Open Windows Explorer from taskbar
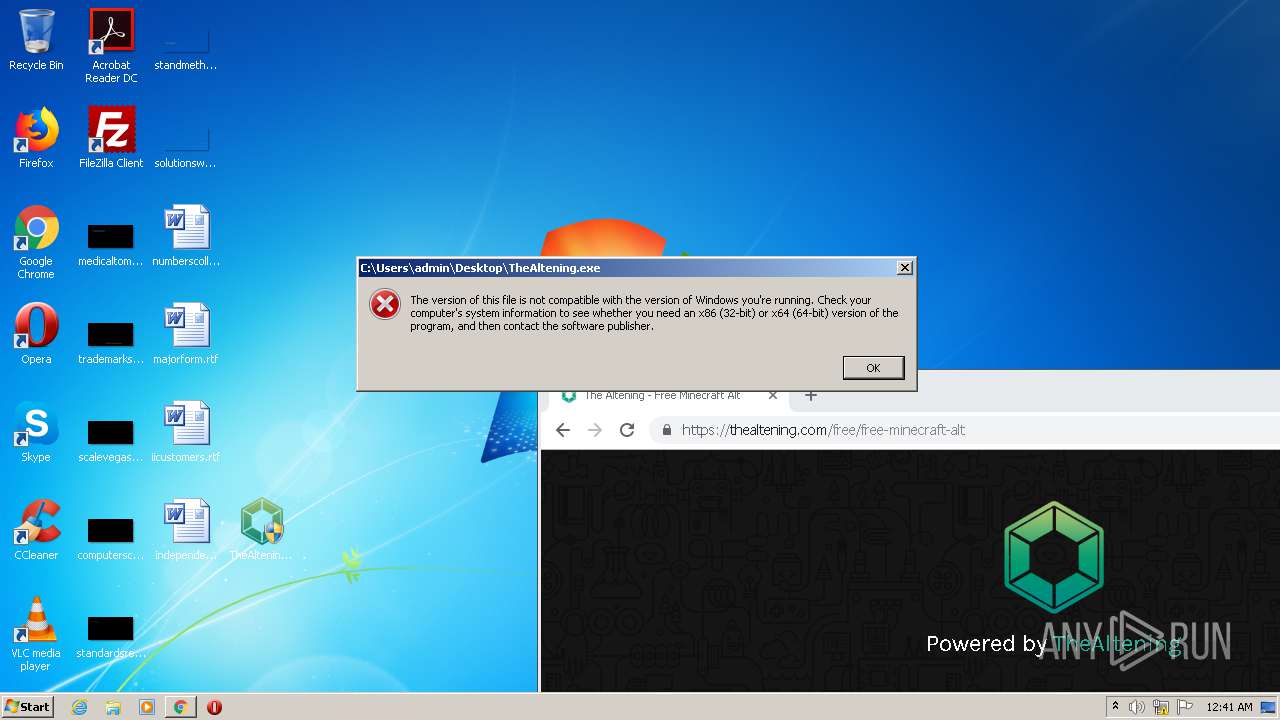Image resolution: width=1280 pixels, height=720 pixels. [113, 707]
